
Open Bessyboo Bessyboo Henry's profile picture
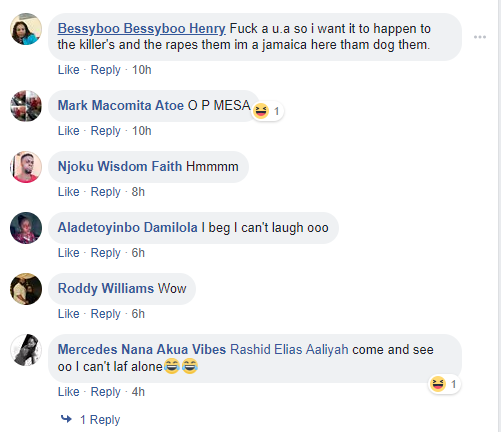26,29
